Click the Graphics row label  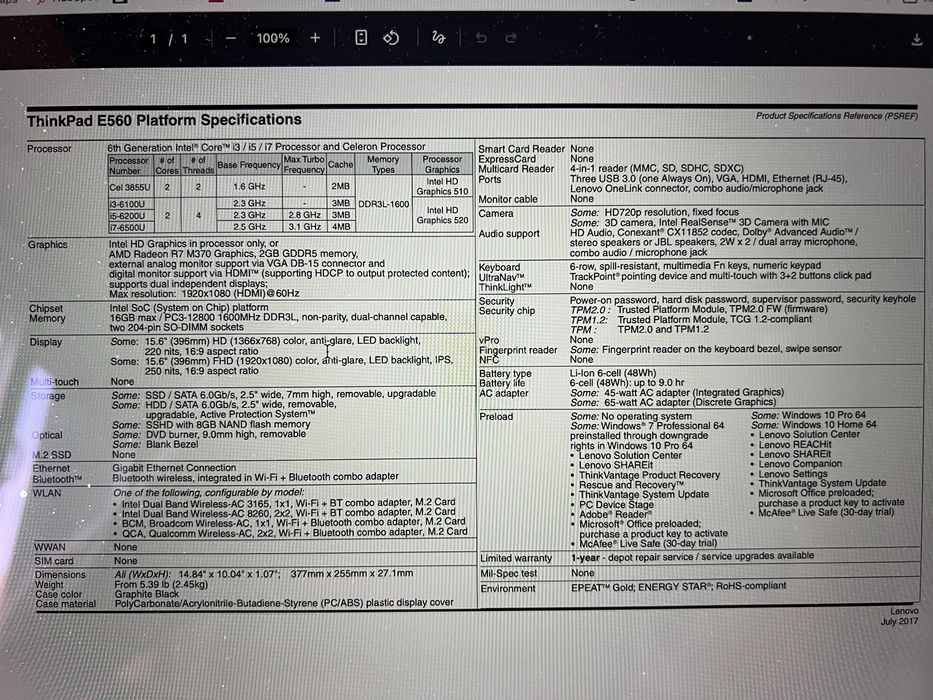(48, 245)
